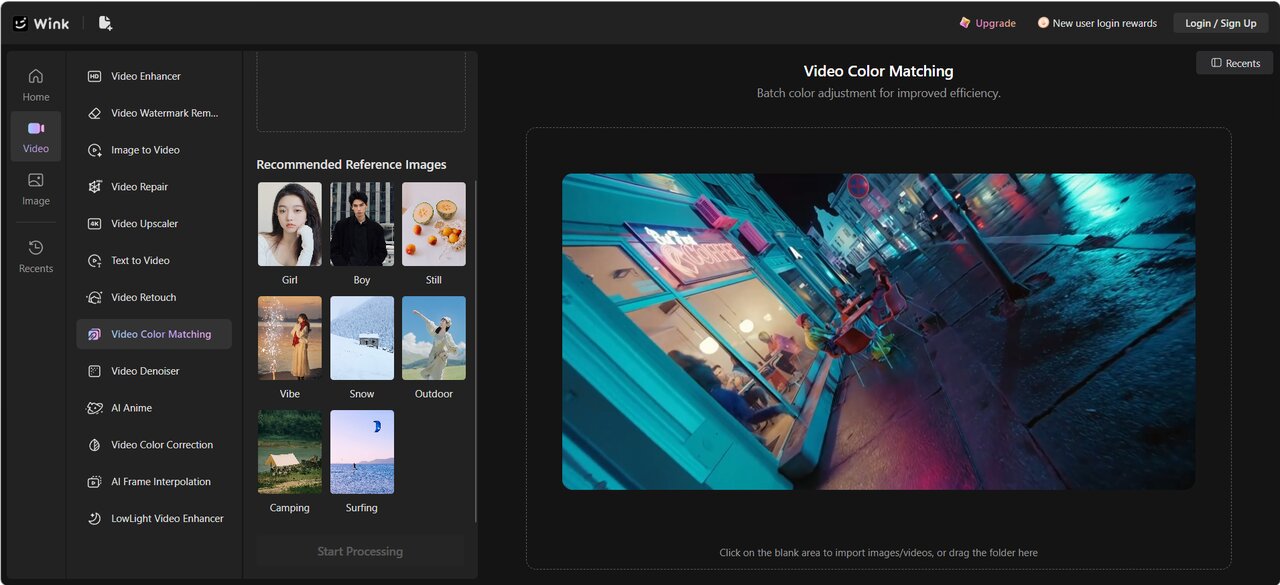Click the Video Repair icon
1280x585 pixels.
click(94, 187)
